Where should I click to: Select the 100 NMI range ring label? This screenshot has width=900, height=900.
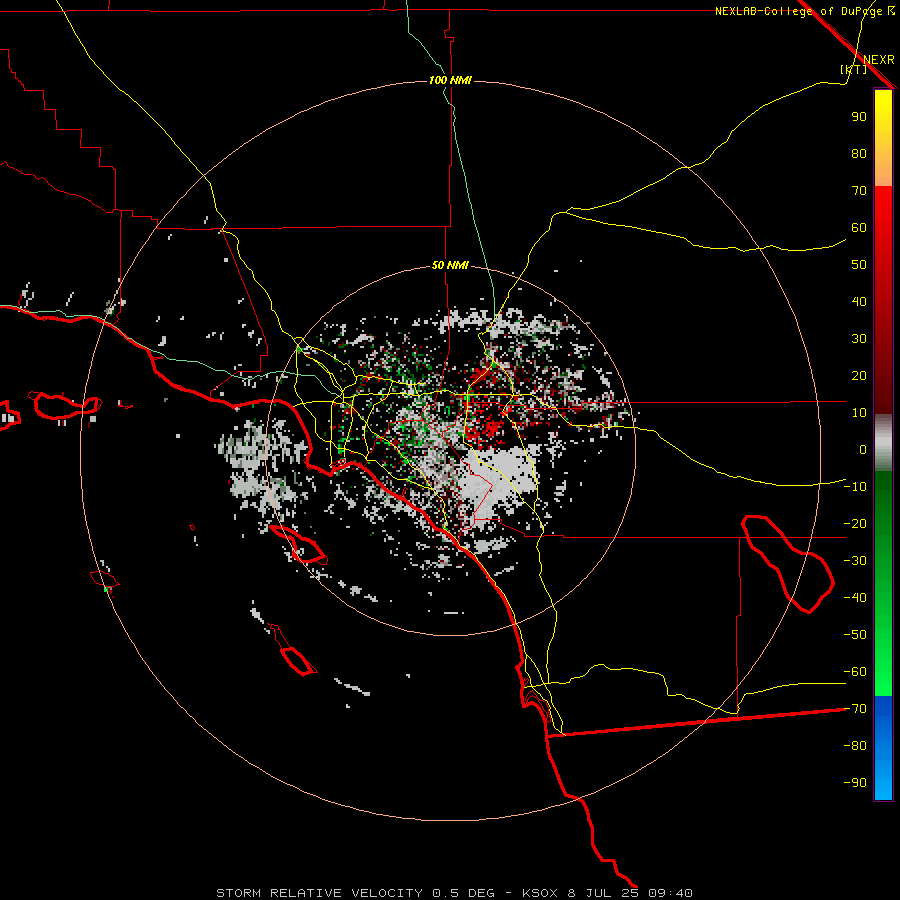450,80
